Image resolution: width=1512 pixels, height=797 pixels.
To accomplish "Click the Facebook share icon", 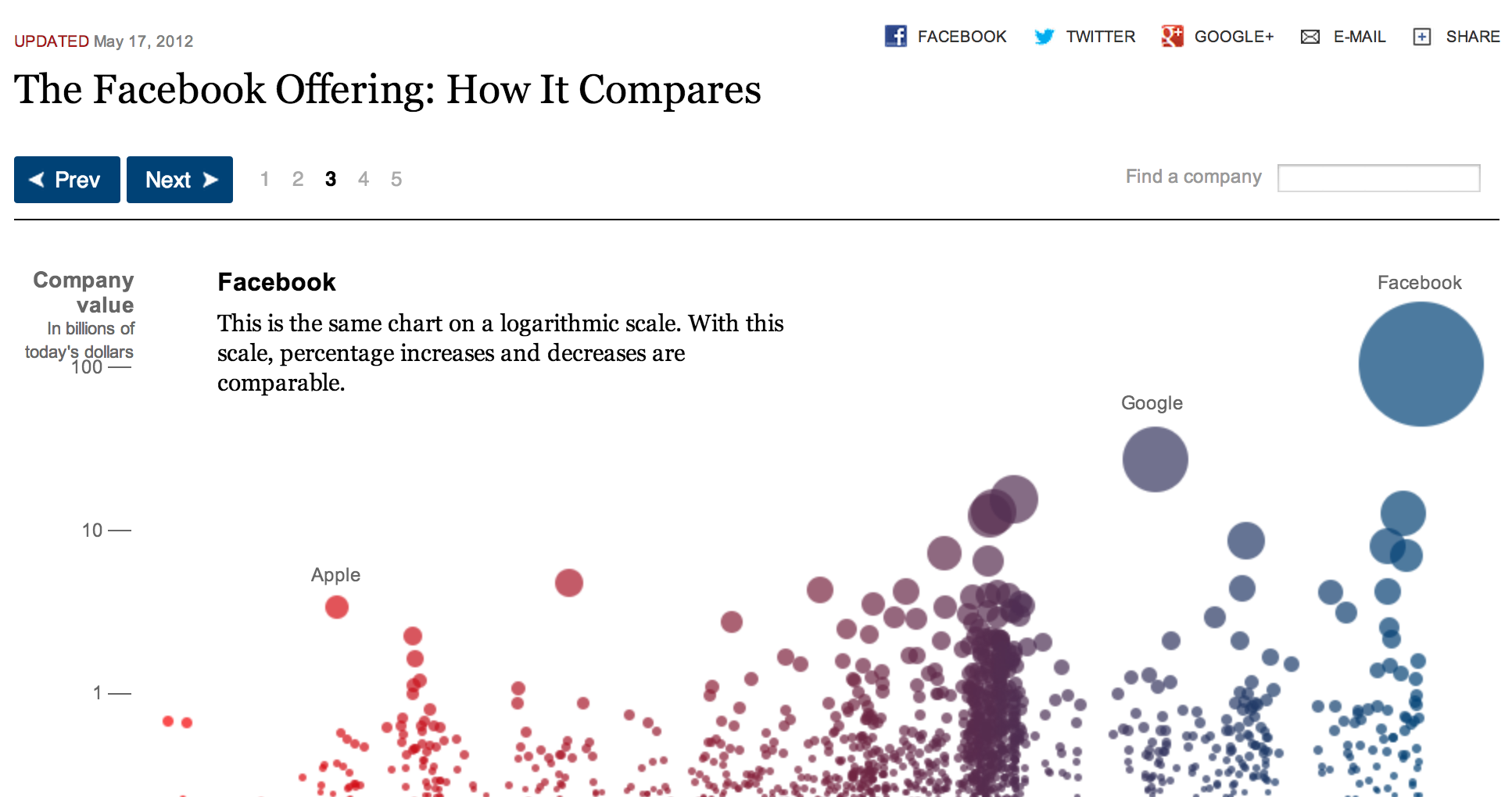I will point(896,36).
